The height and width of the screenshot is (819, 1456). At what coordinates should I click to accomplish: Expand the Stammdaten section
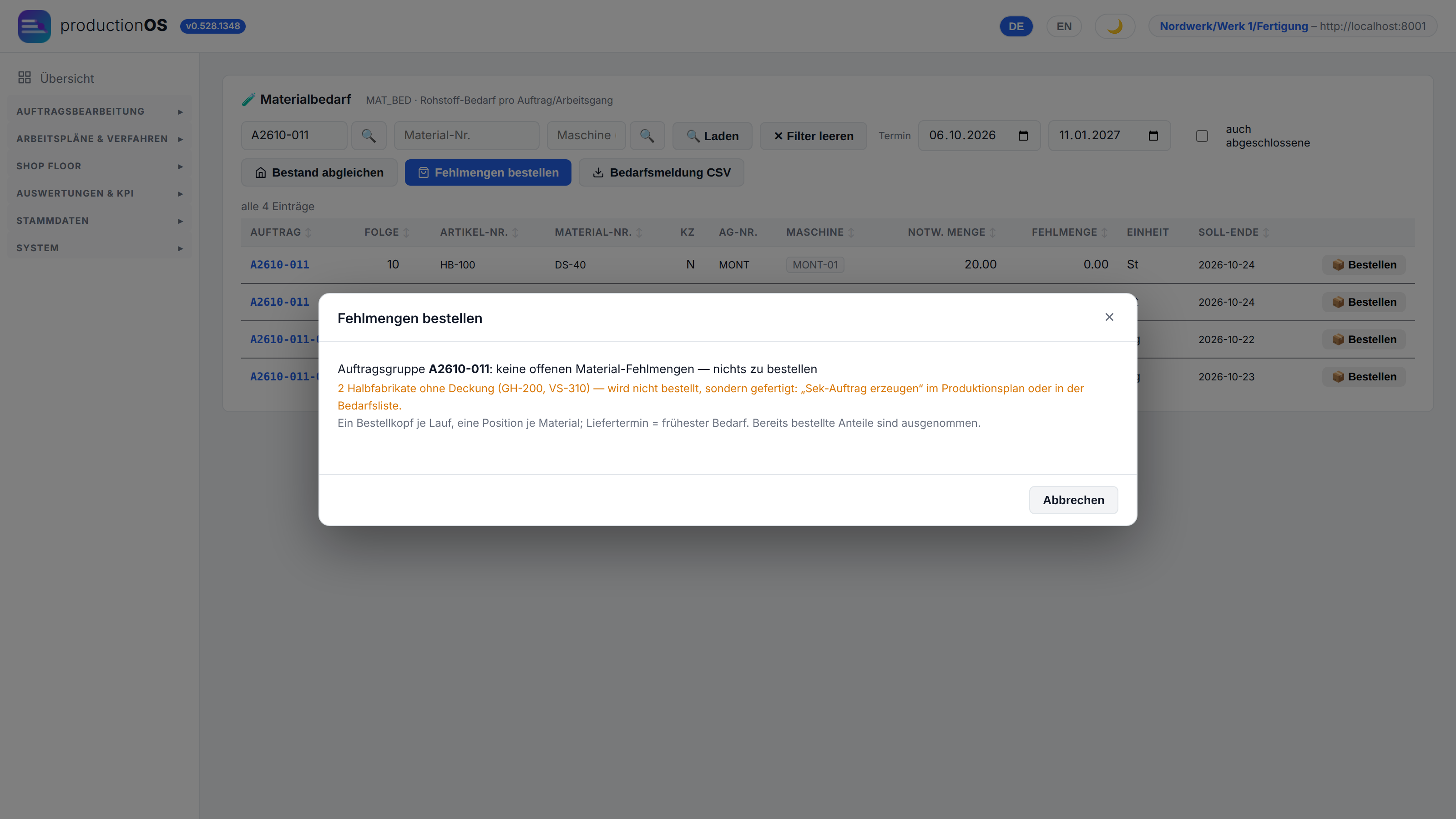pyautogui.click(x=100, y=220)
